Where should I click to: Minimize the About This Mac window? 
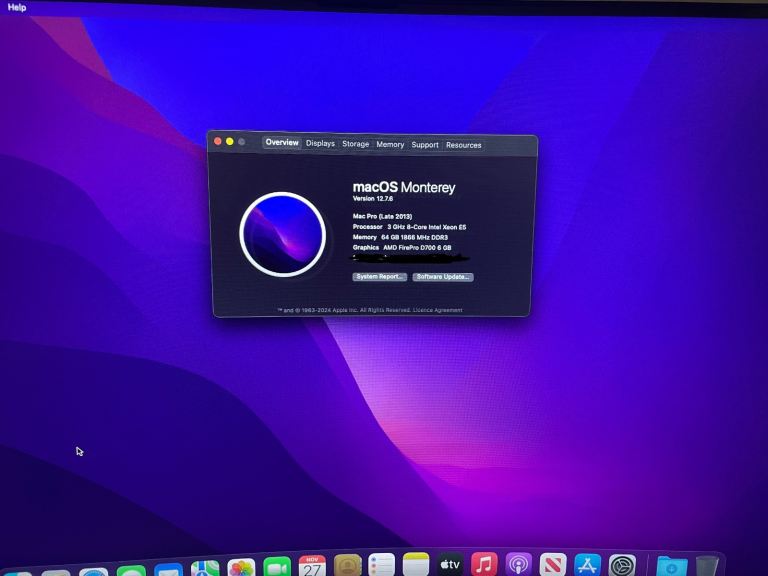pyautogui.click(x=229, y=142)
